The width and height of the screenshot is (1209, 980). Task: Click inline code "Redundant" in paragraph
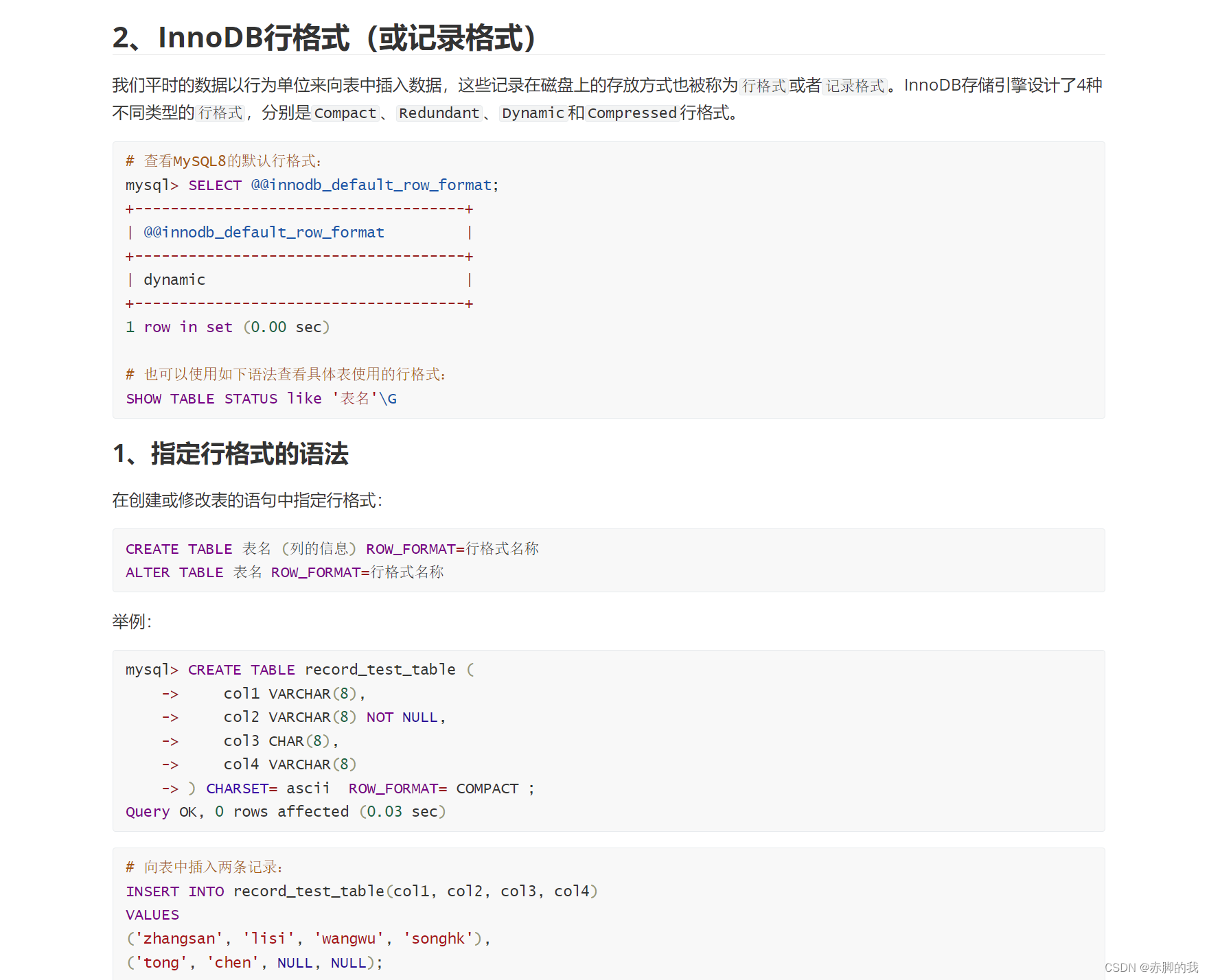coord(439,113)
